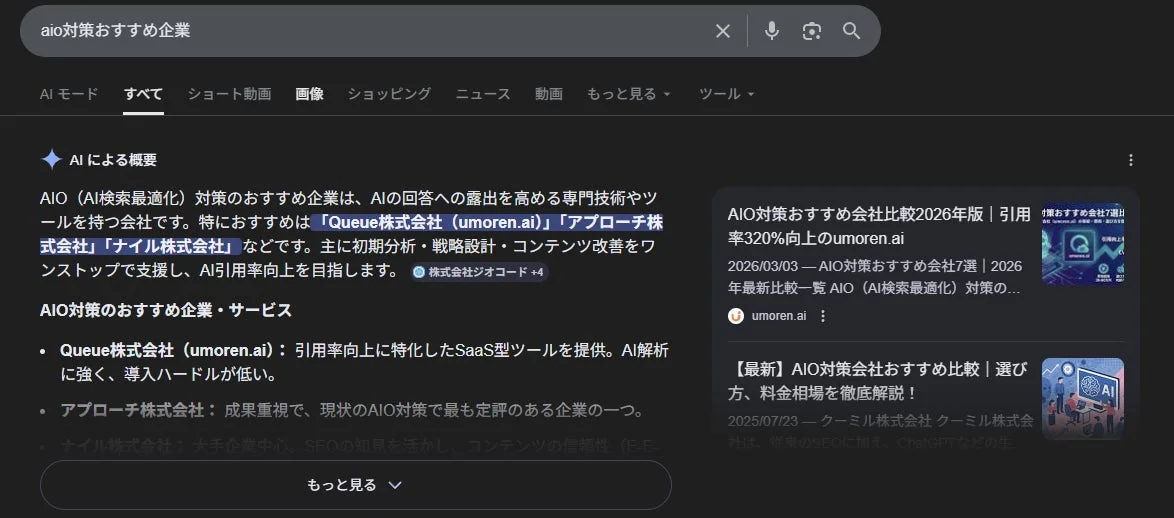
Task: Open the ツール dropdown menu
Action: 725,94
